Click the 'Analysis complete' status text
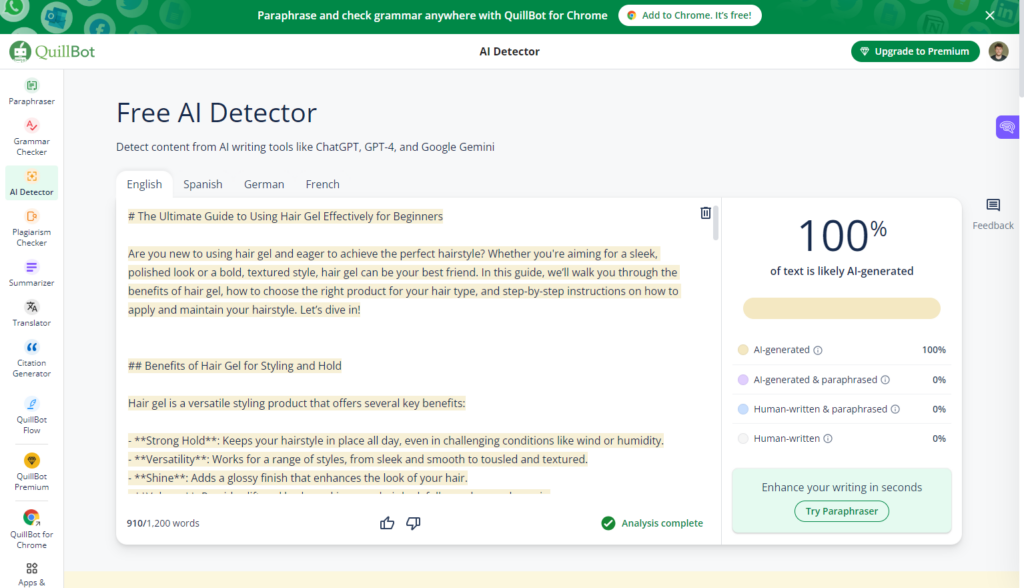 (662, 523)
